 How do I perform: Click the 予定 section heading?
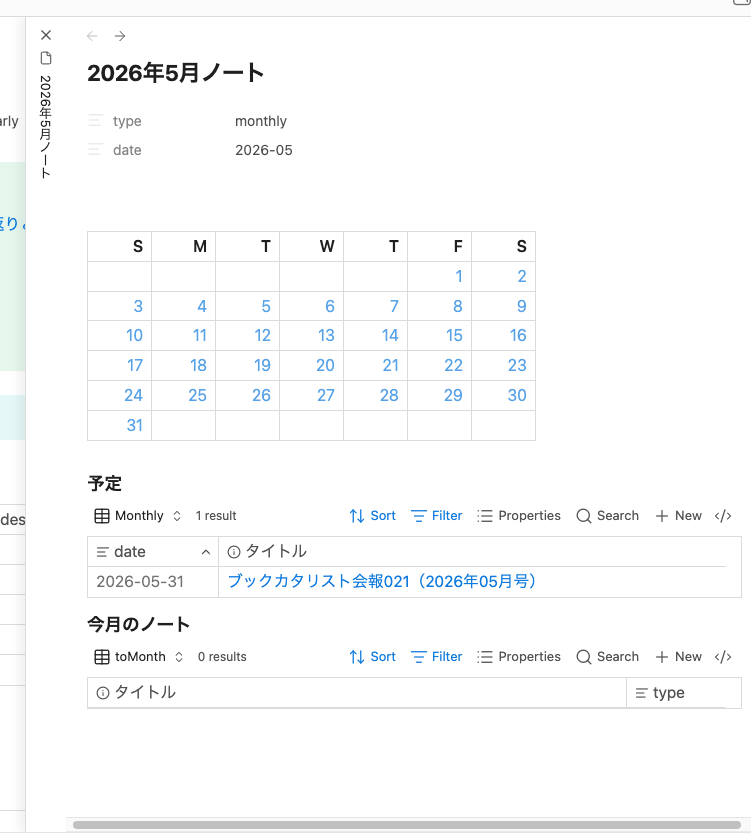tap(105, 484)
